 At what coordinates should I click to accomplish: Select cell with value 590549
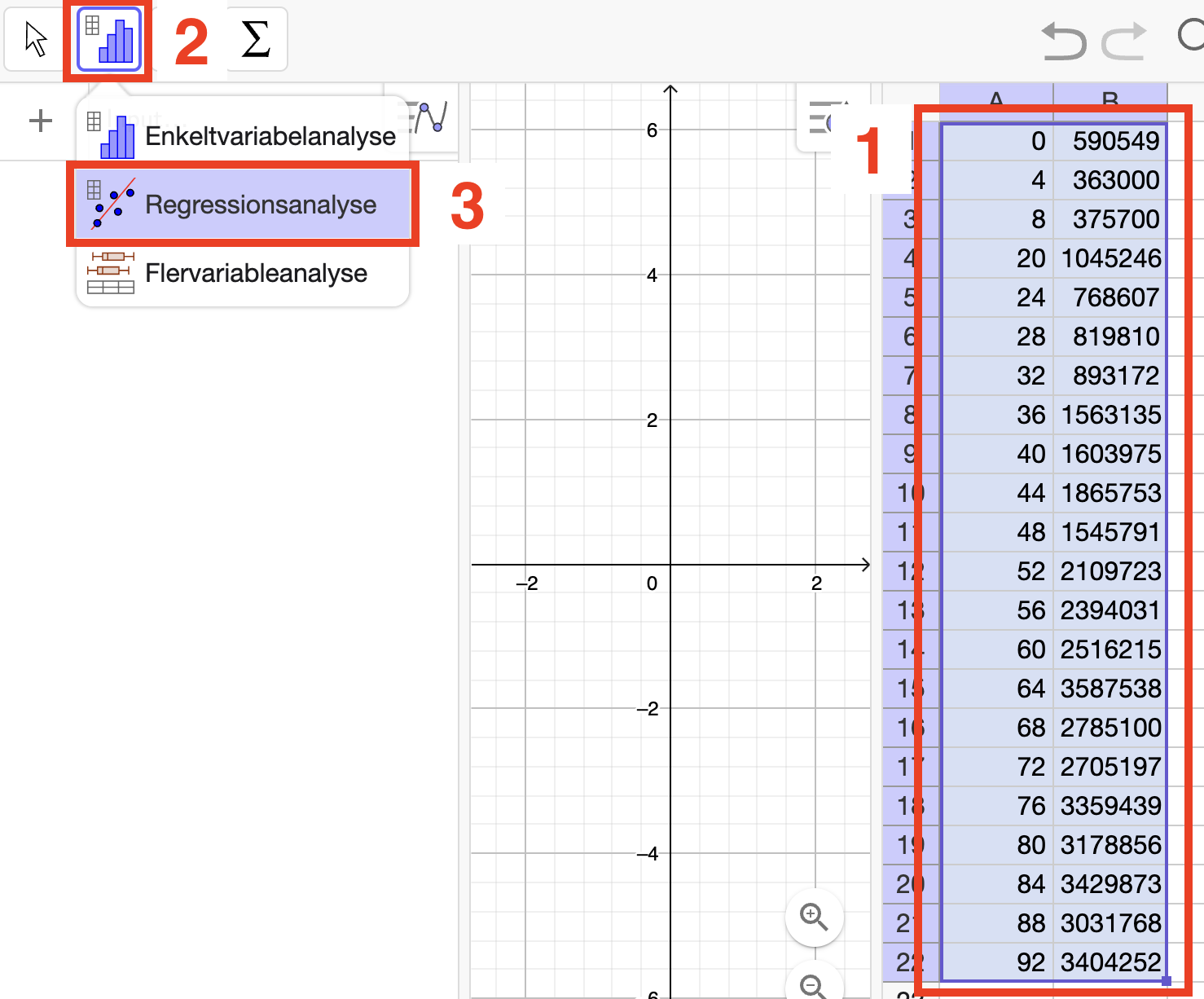point(1110,141)
